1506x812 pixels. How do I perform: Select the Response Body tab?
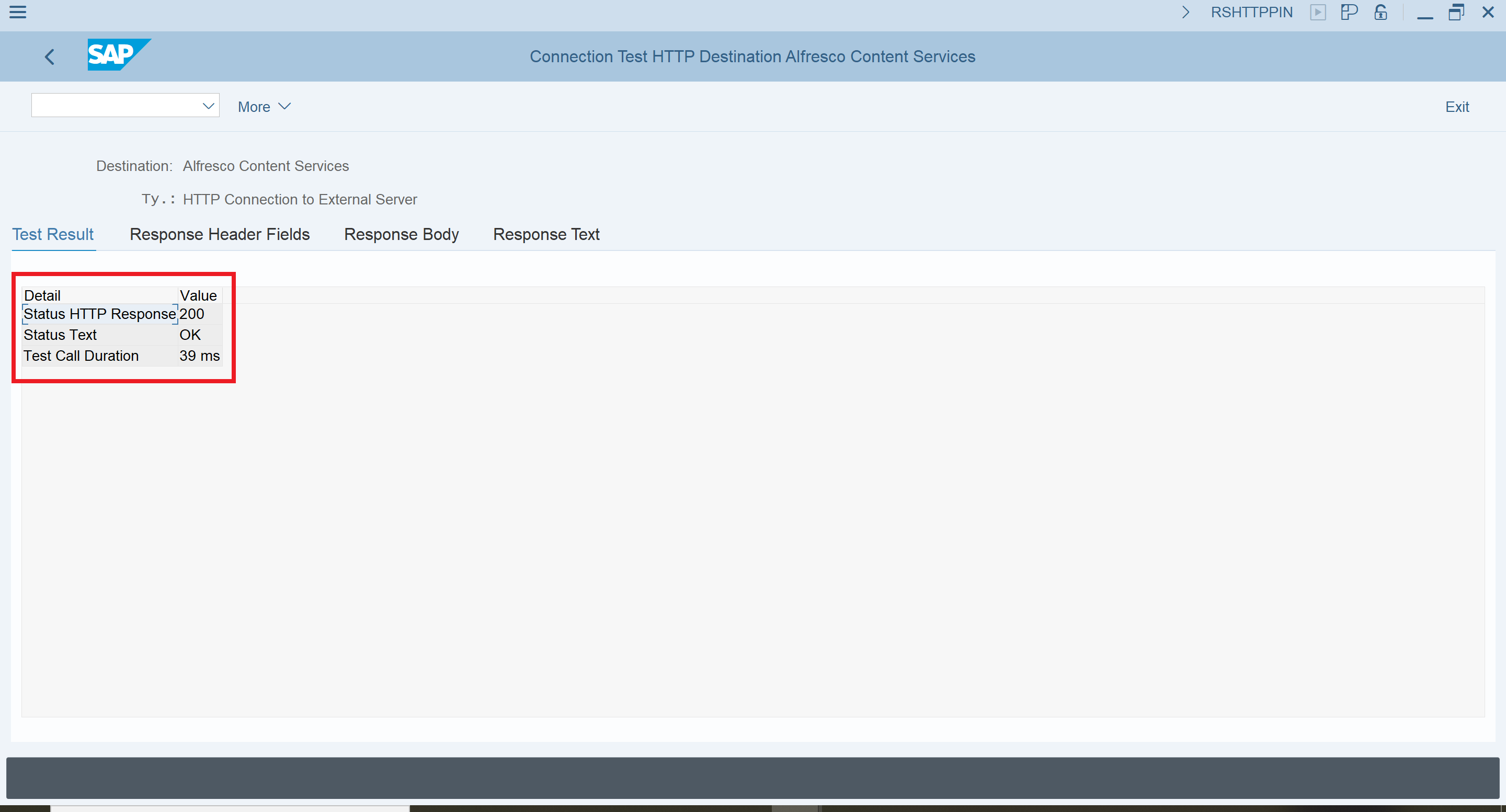click(x=401, y=234)
